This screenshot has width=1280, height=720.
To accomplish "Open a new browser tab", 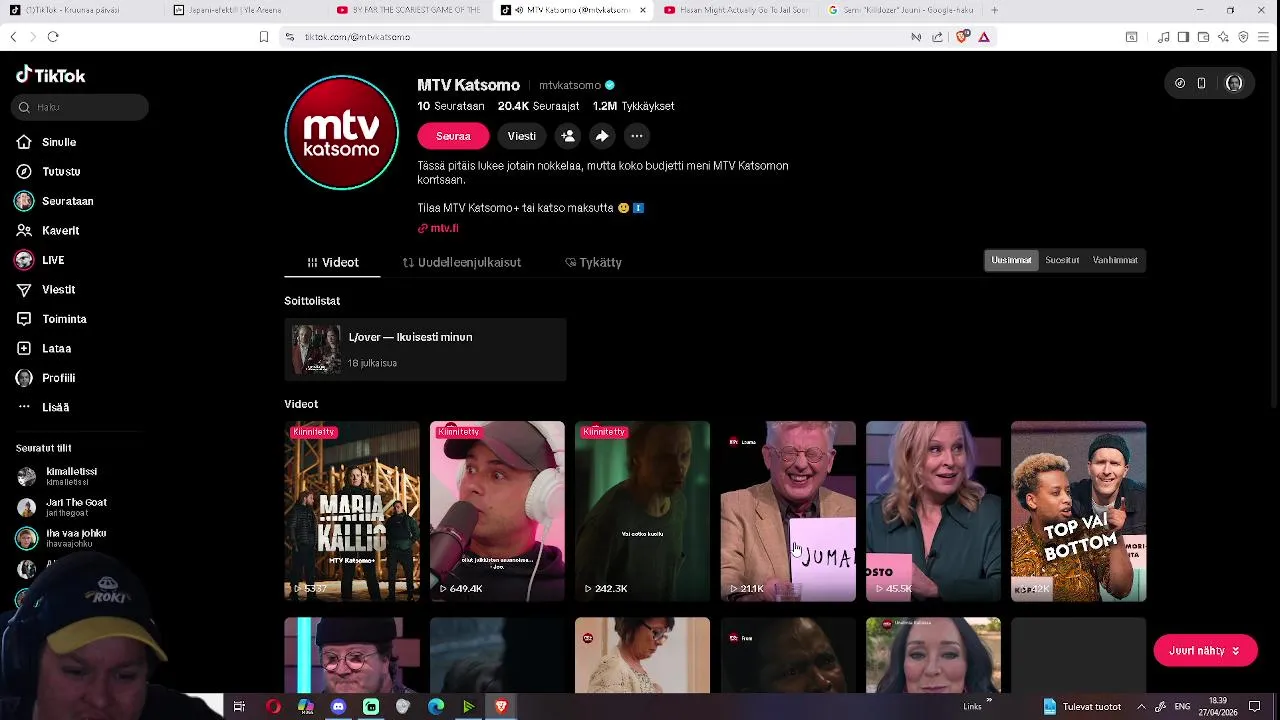I will (994, 10).
